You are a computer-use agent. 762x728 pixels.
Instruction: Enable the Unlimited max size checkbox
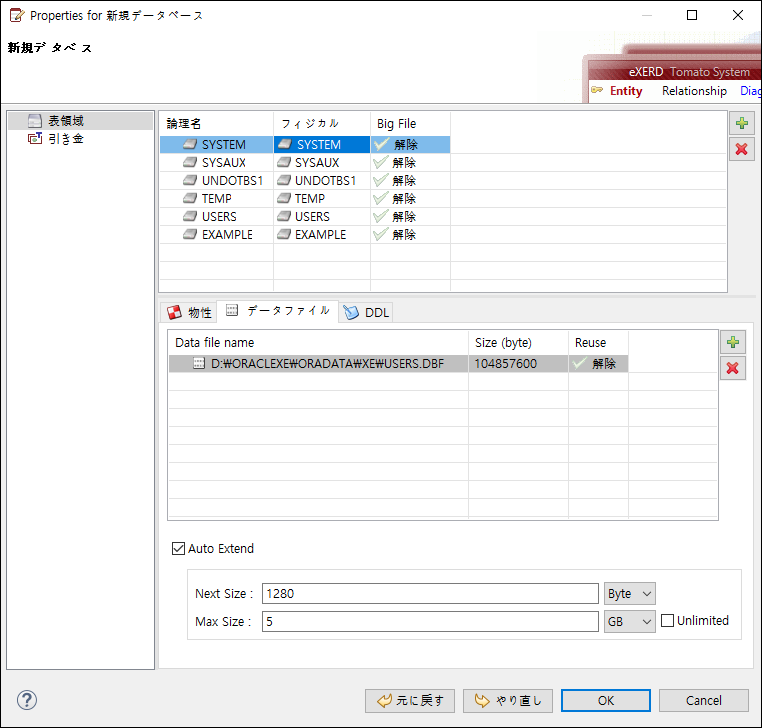pyautogui.click(x=668, y=621)
